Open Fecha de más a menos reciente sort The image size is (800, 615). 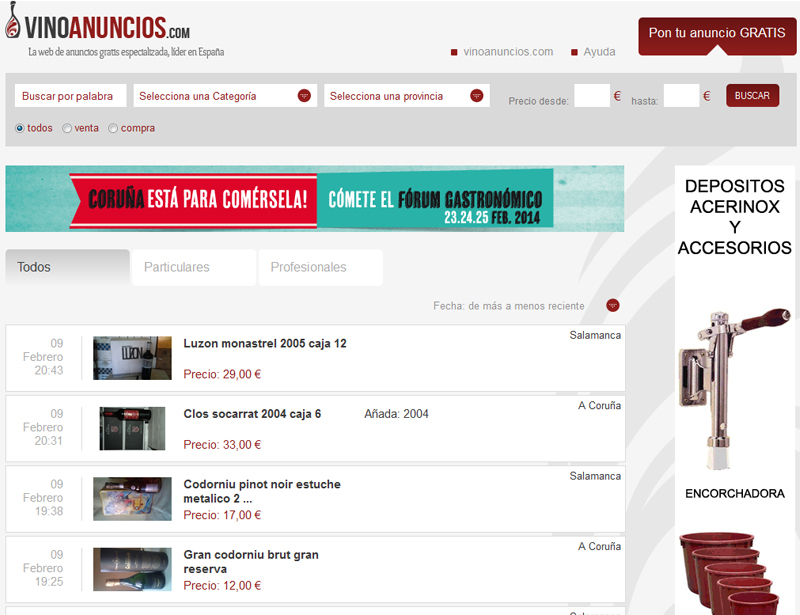click(x=526, y=306)
